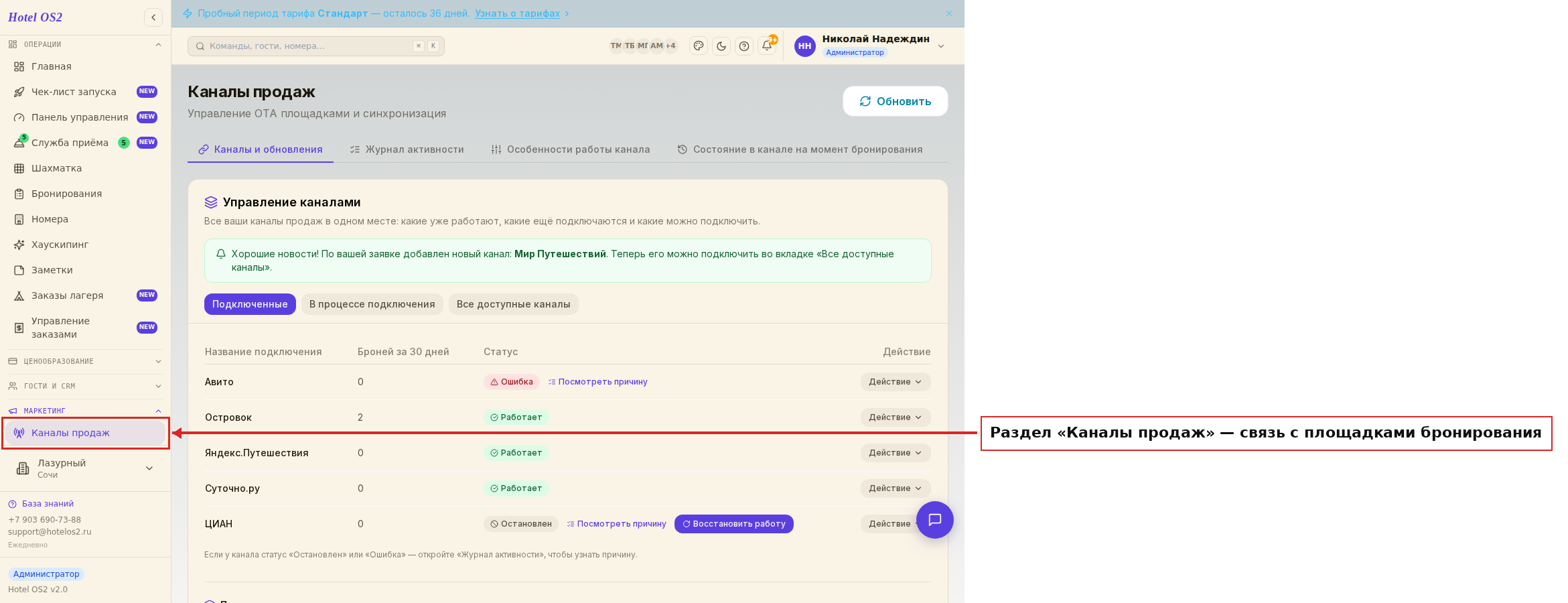Image resolution: width=1568 pixels, height=603 pixels.
Task: Click the Броней за 30 дней column header
Action: coord(403,352)
